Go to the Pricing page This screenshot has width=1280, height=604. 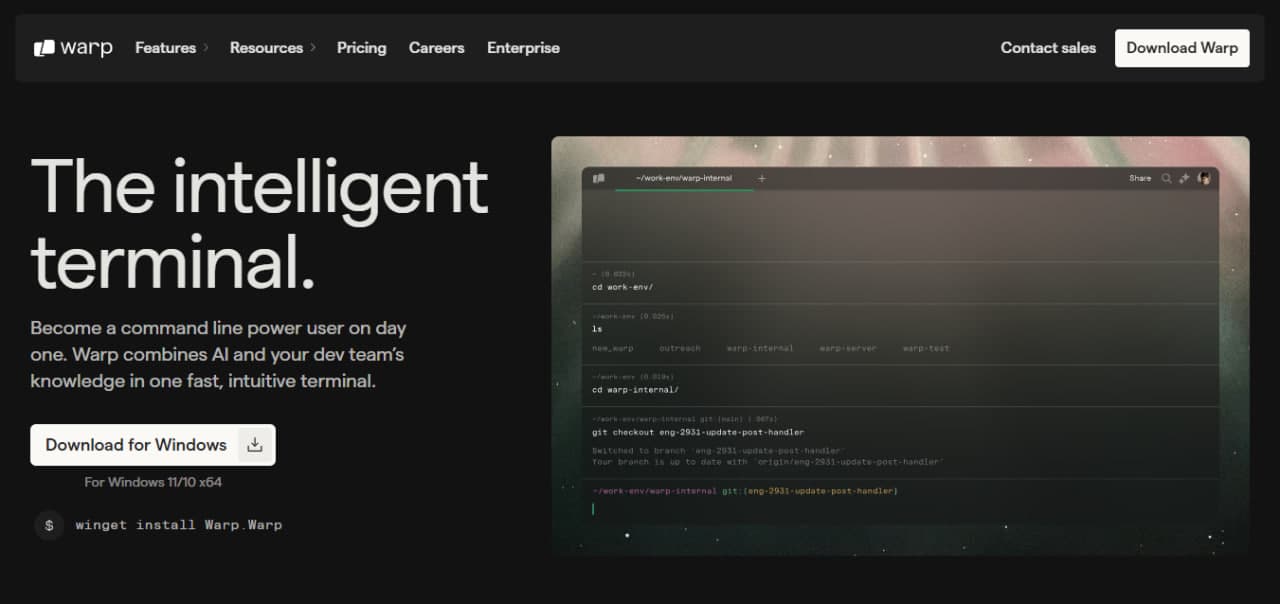[361, 48]
